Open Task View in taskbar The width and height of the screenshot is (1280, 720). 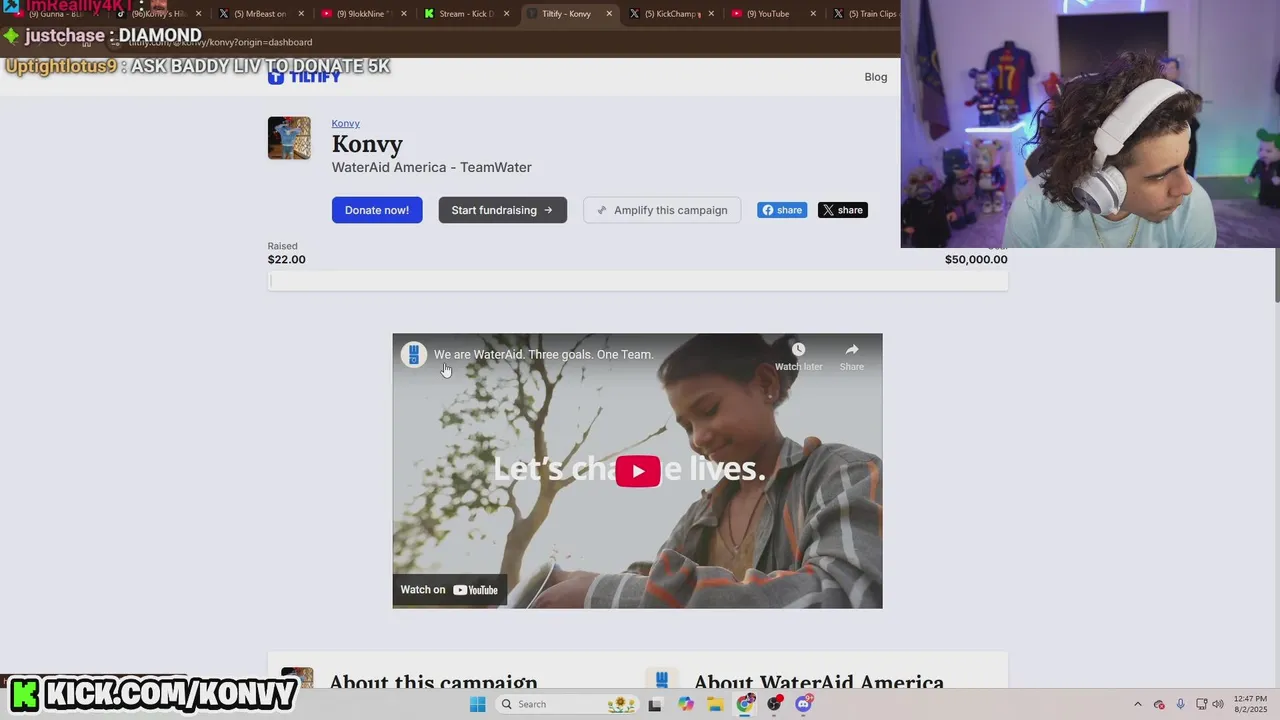[655, 704]
